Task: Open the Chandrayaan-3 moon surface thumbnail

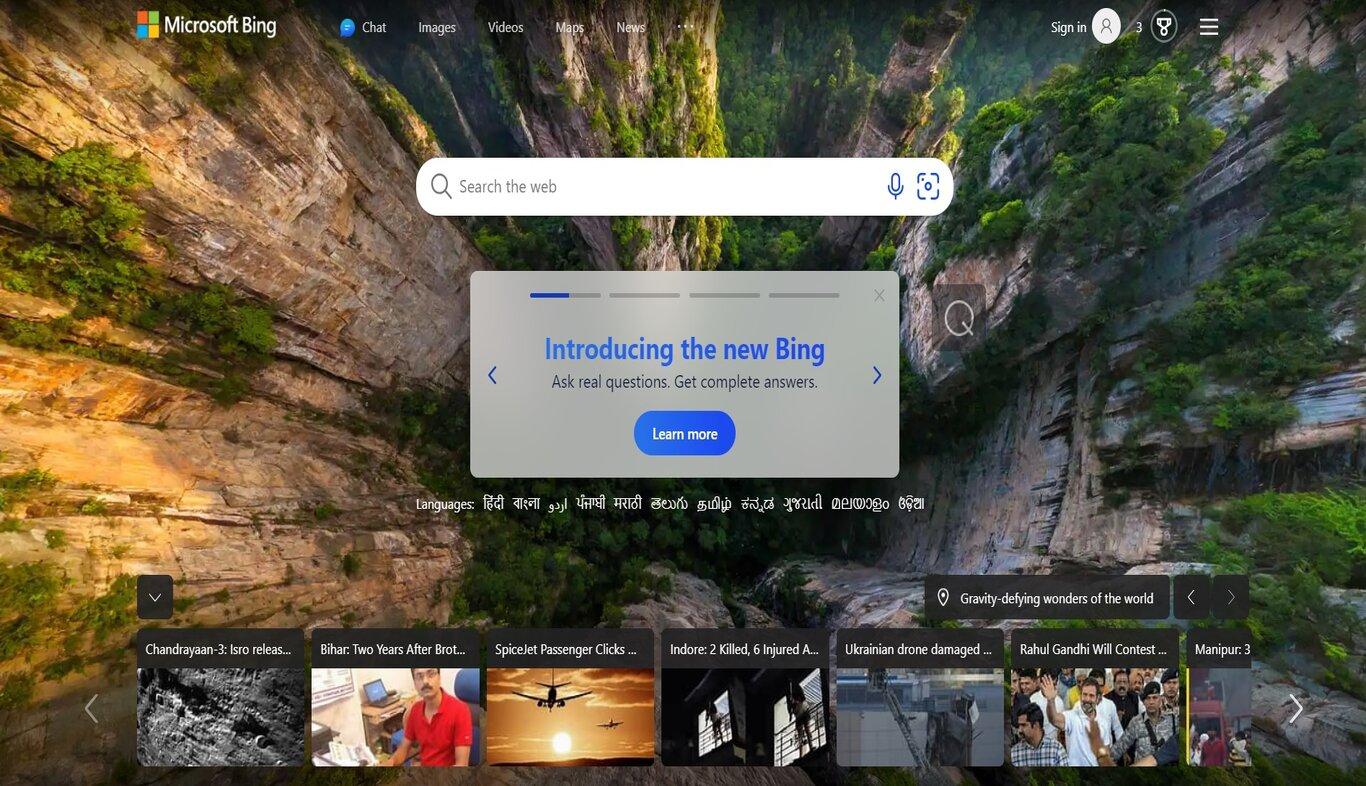Action: (x=221, y=717)
